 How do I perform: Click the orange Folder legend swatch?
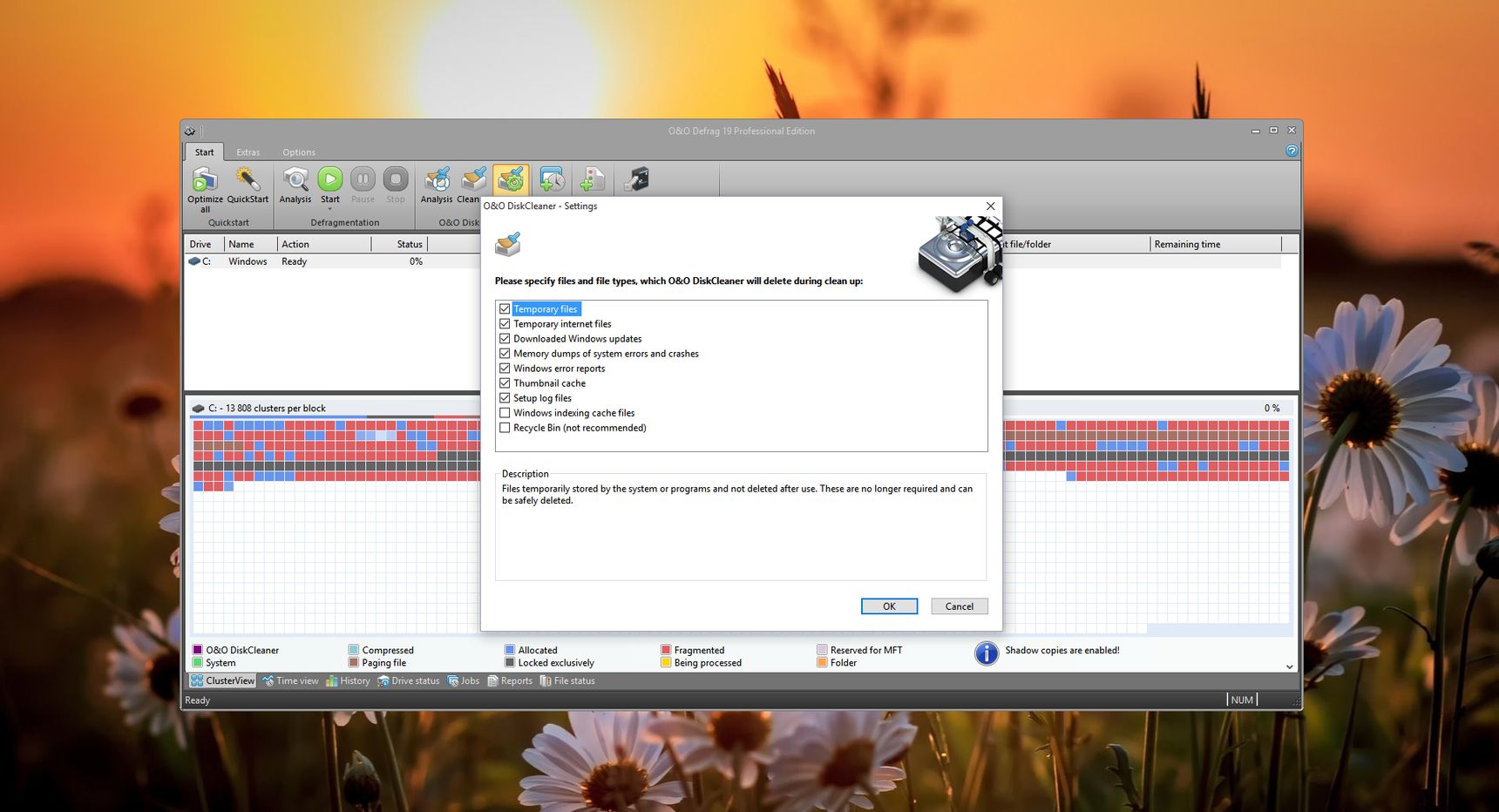click(822, 662)
